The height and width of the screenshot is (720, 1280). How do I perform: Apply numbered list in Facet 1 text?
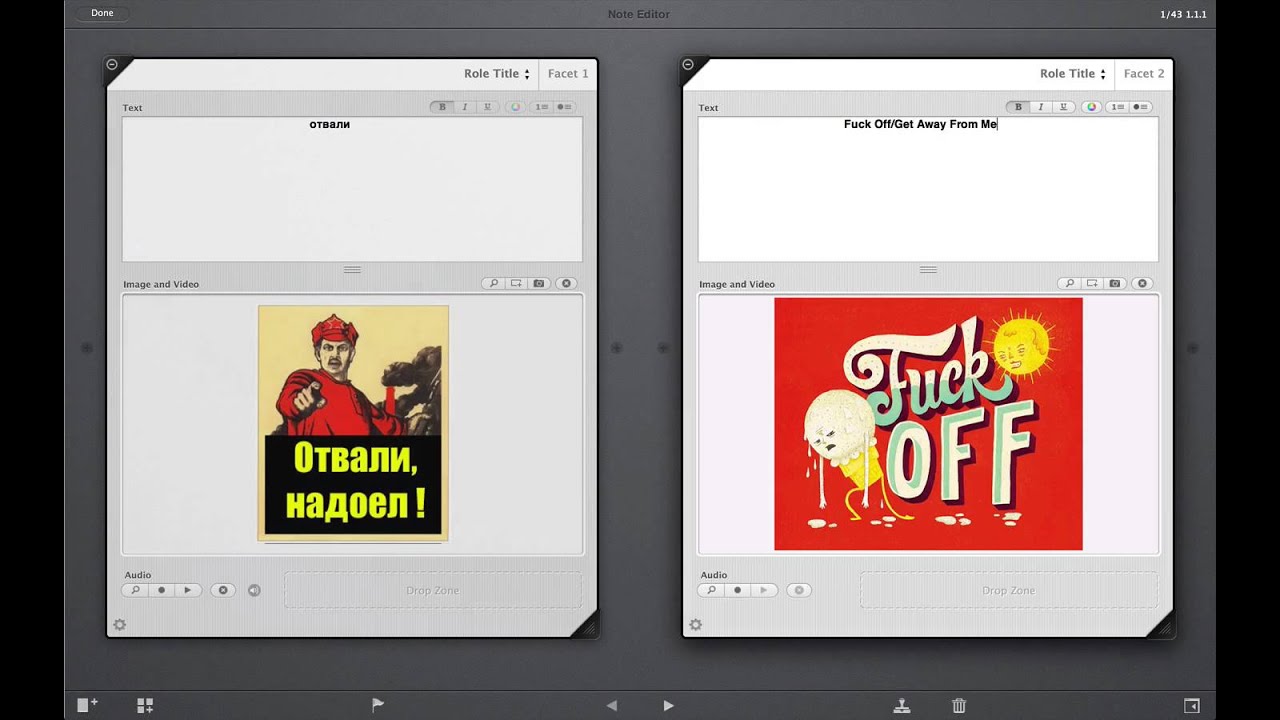541,107
